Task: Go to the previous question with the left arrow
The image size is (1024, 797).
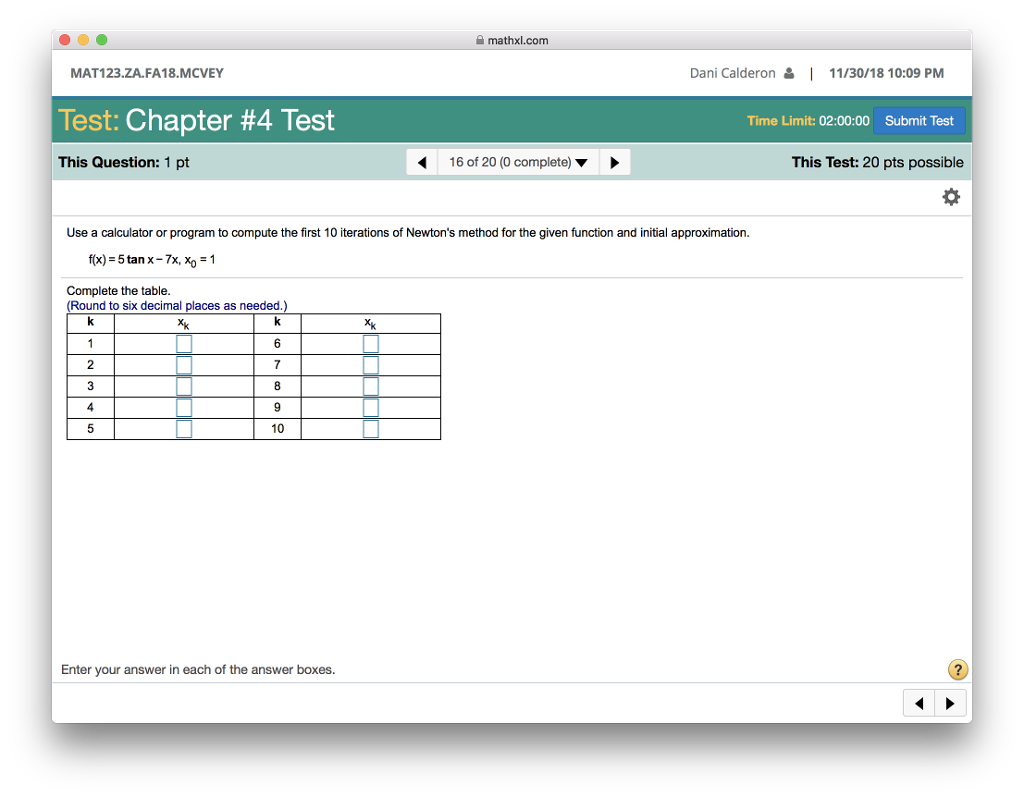Action: [x=421, y=161]
